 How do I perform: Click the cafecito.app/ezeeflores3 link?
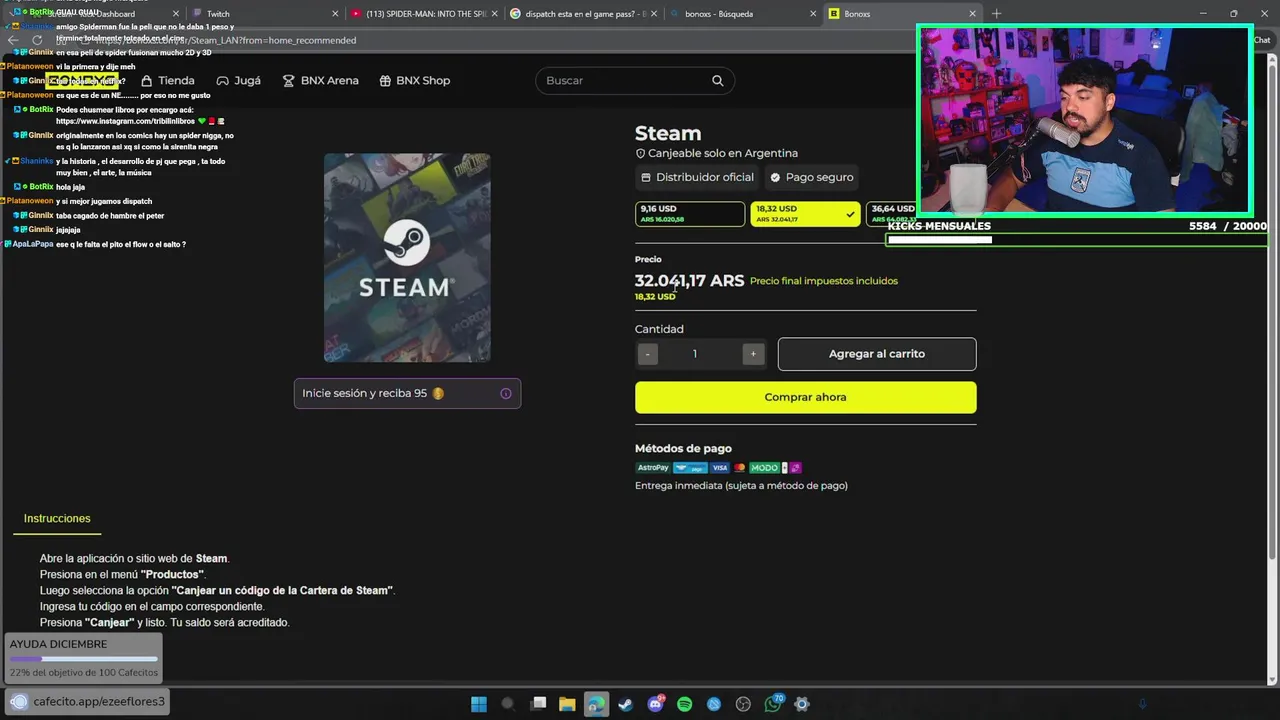coord(99,701)
